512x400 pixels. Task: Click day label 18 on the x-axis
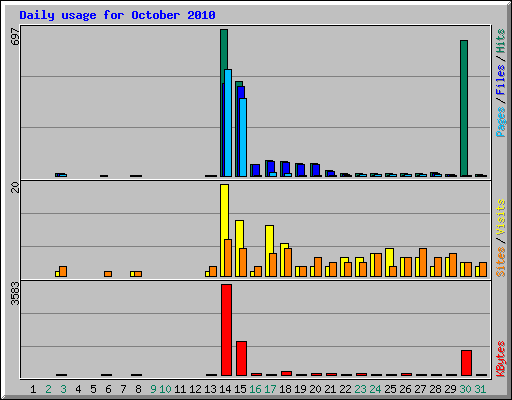285,389
